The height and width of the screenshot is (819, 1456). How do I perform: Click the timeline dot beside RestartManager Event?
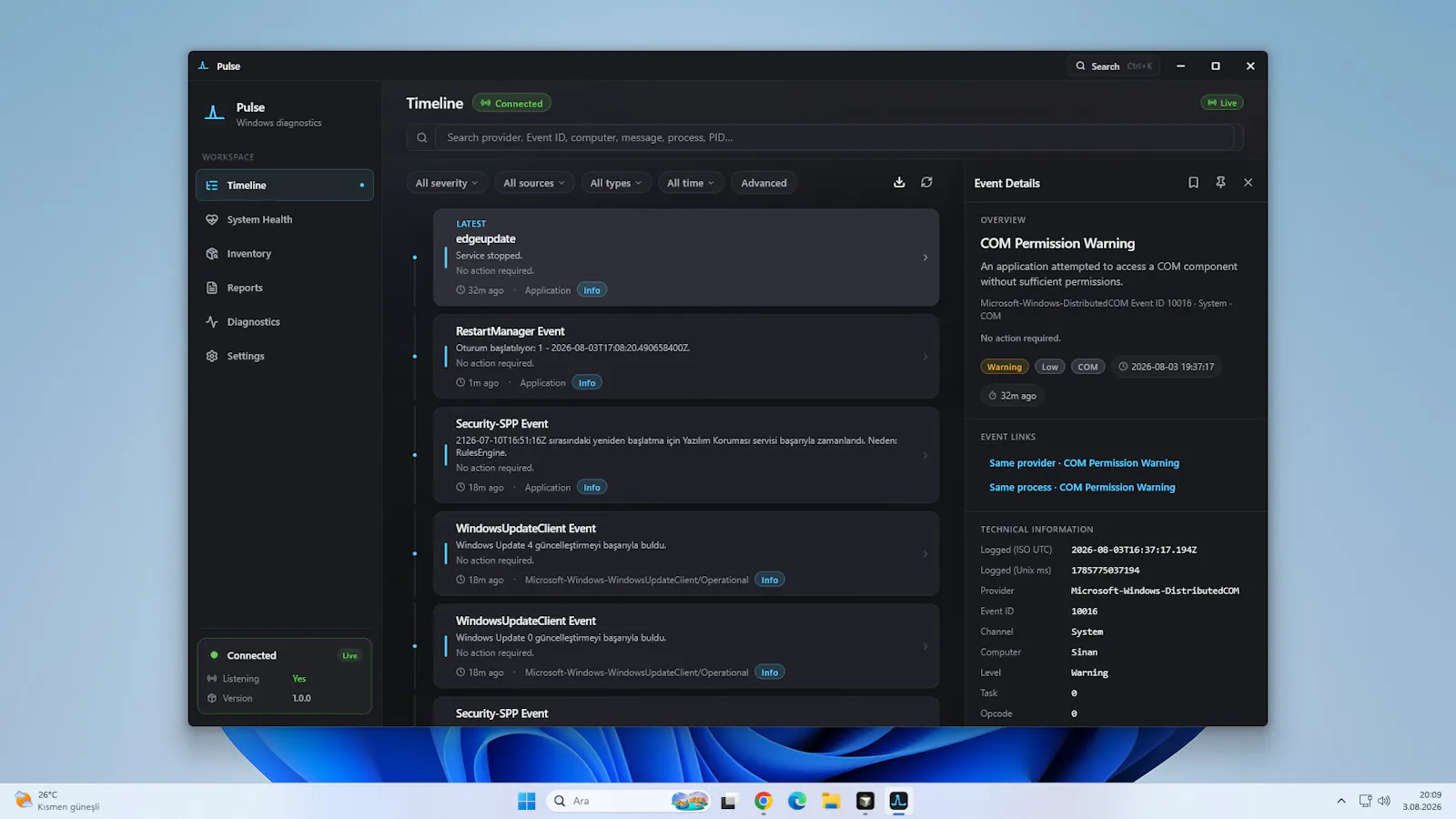(x=415, y=357)
